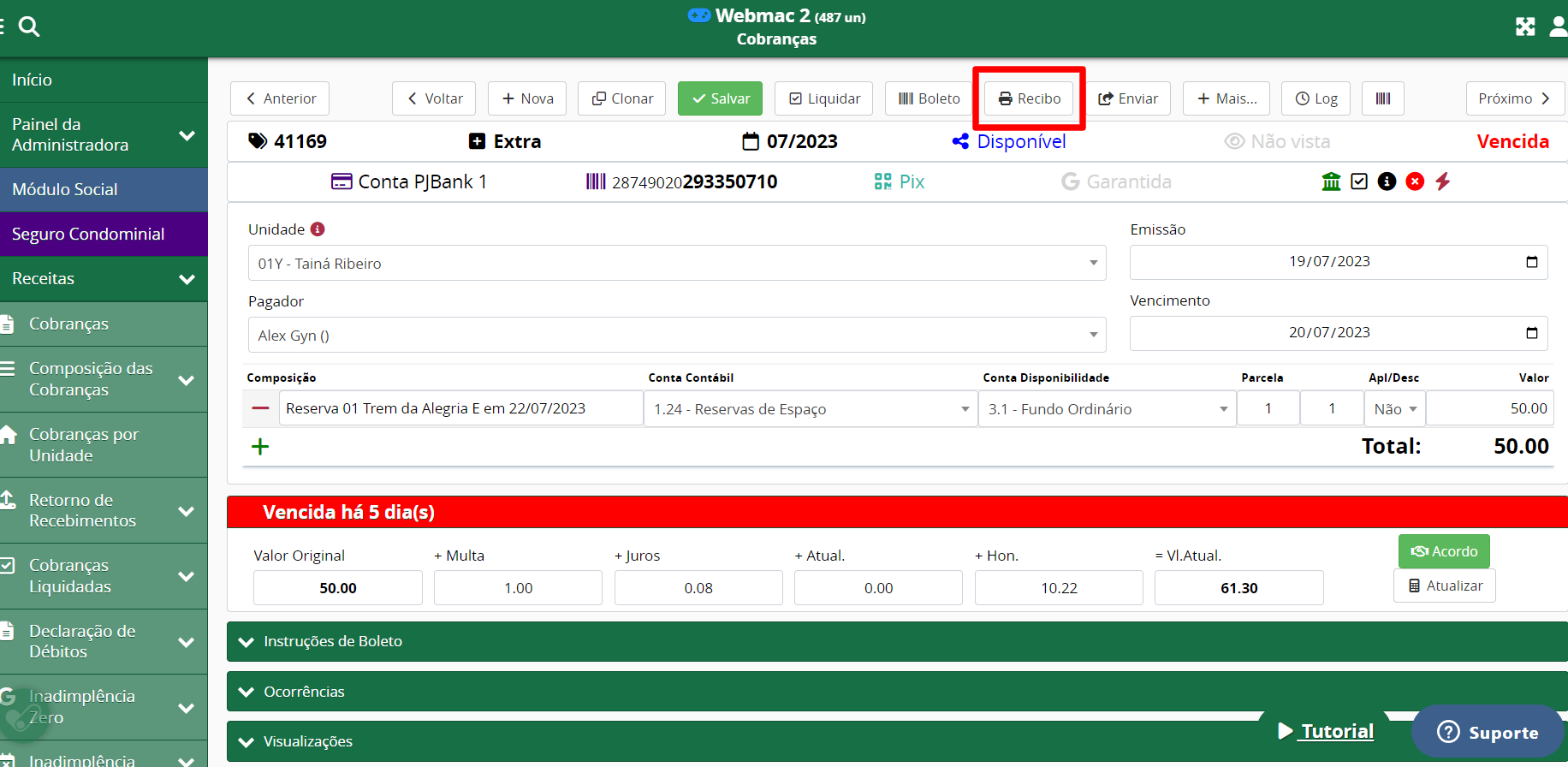Click the search magnifier icon
Viewport: 1568px width, 767px height.
pyautogui.click(x=29, y=27)
